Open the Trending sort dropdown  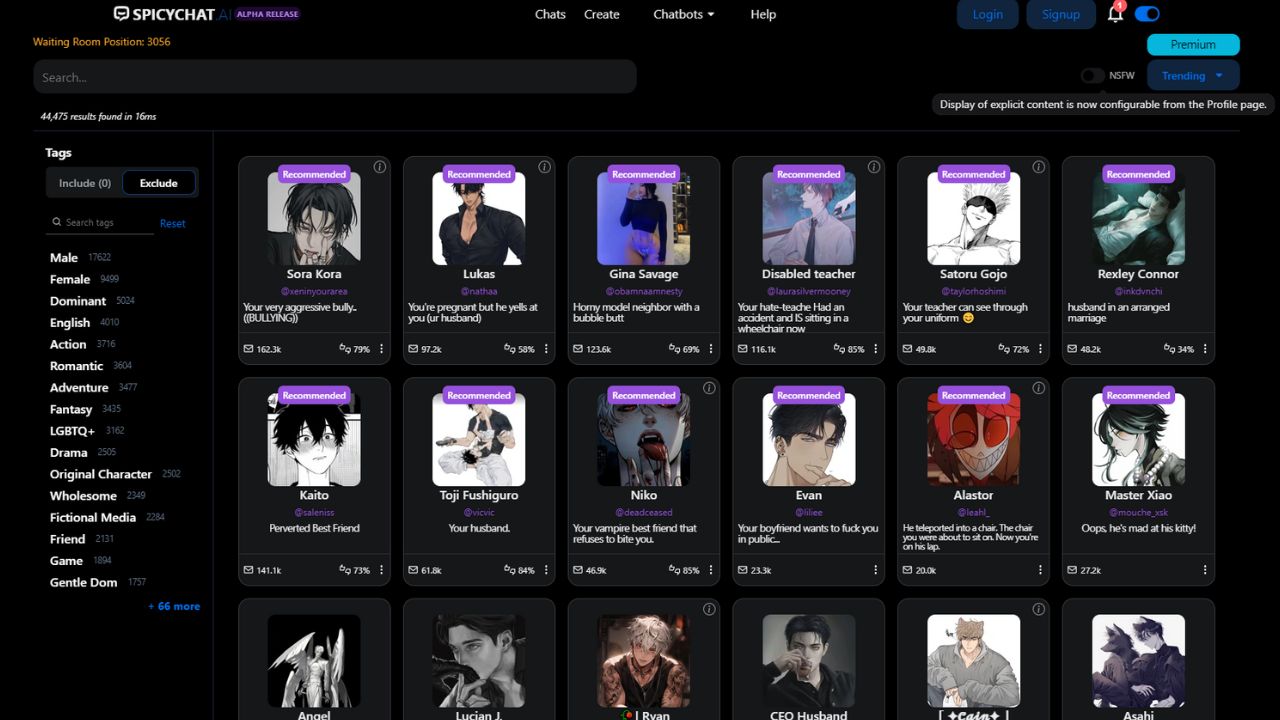(x=1192, y=76)
